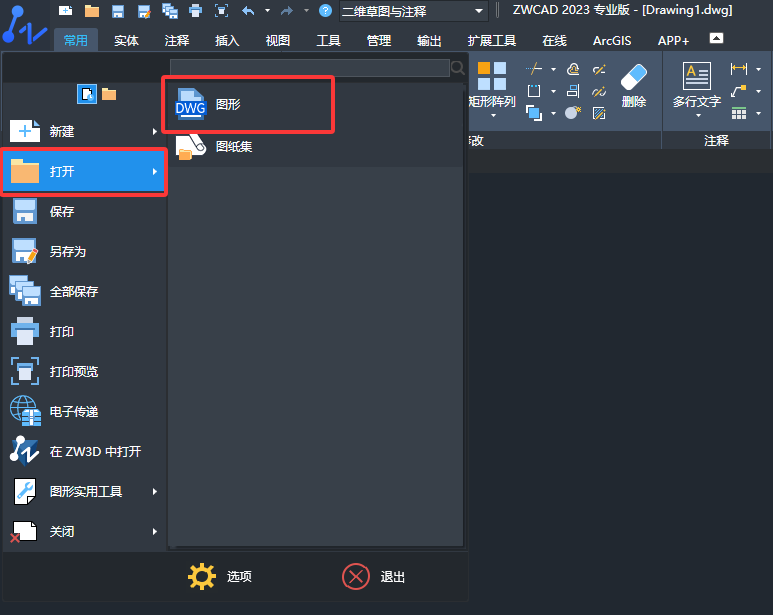Switch to the 常用 ribbon tab
Screen dimensions: 773x615
(76, 40)
